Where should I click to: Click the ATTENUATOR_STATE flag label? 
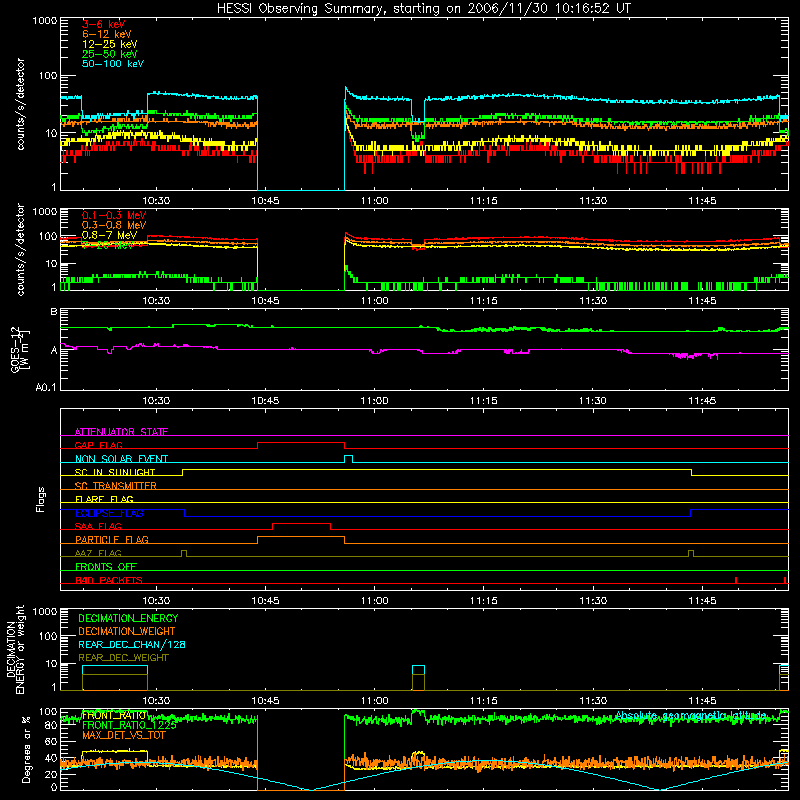point(121,432)
